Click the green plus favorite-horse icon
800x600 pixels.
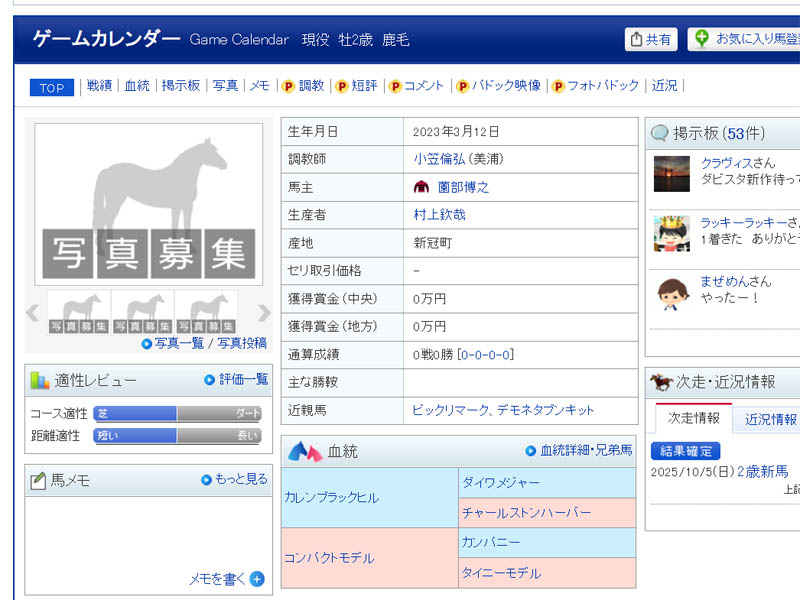click(x=702, y=39)
